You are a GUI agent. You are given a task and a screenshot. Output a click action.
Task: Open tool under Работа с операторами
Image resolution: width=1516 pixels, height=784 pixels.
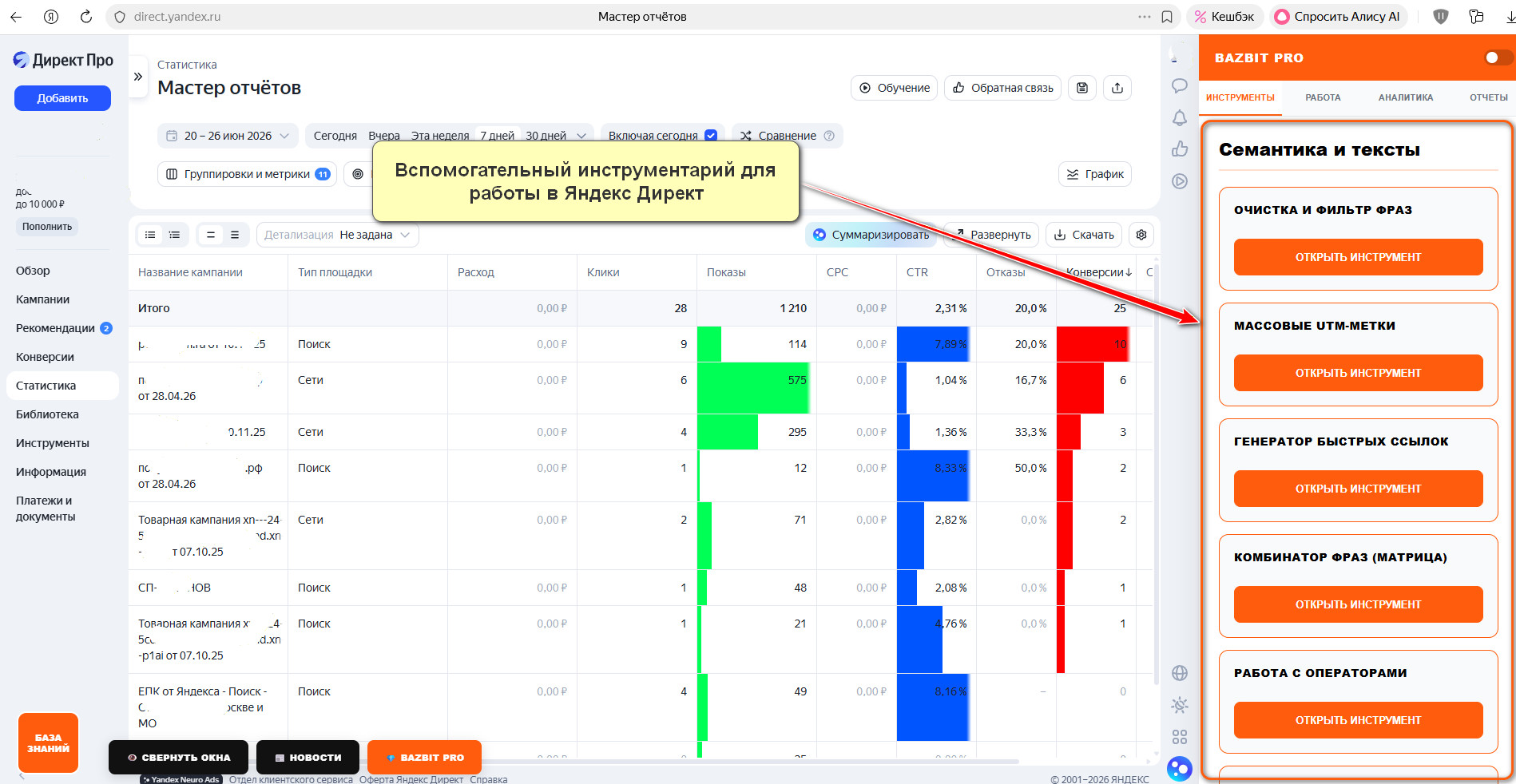click(1358, 720)
